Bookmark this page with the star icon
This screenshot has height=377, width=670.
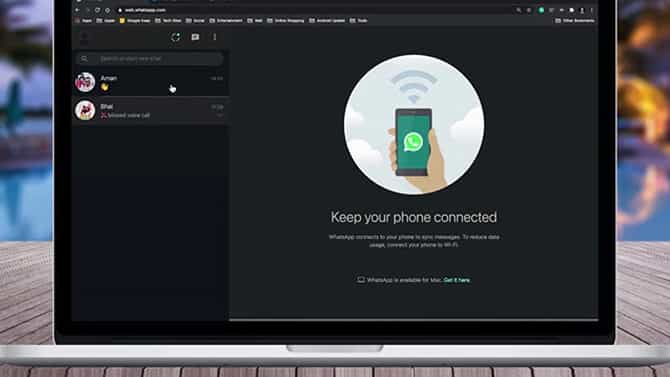click(529, 10)
